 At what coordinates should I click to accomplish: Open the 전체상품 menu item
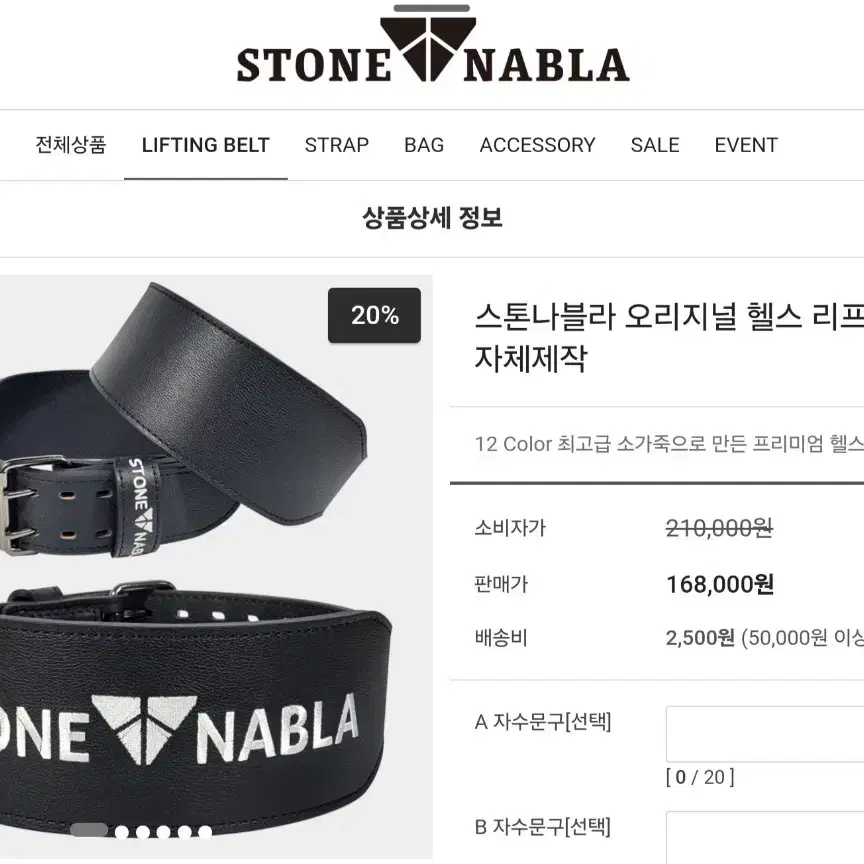coord(71,145)
